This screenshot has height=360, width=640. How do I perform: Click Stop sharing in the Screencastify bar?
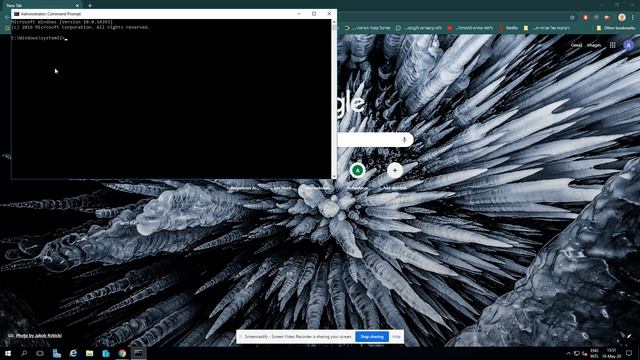(x=372, y=337)
